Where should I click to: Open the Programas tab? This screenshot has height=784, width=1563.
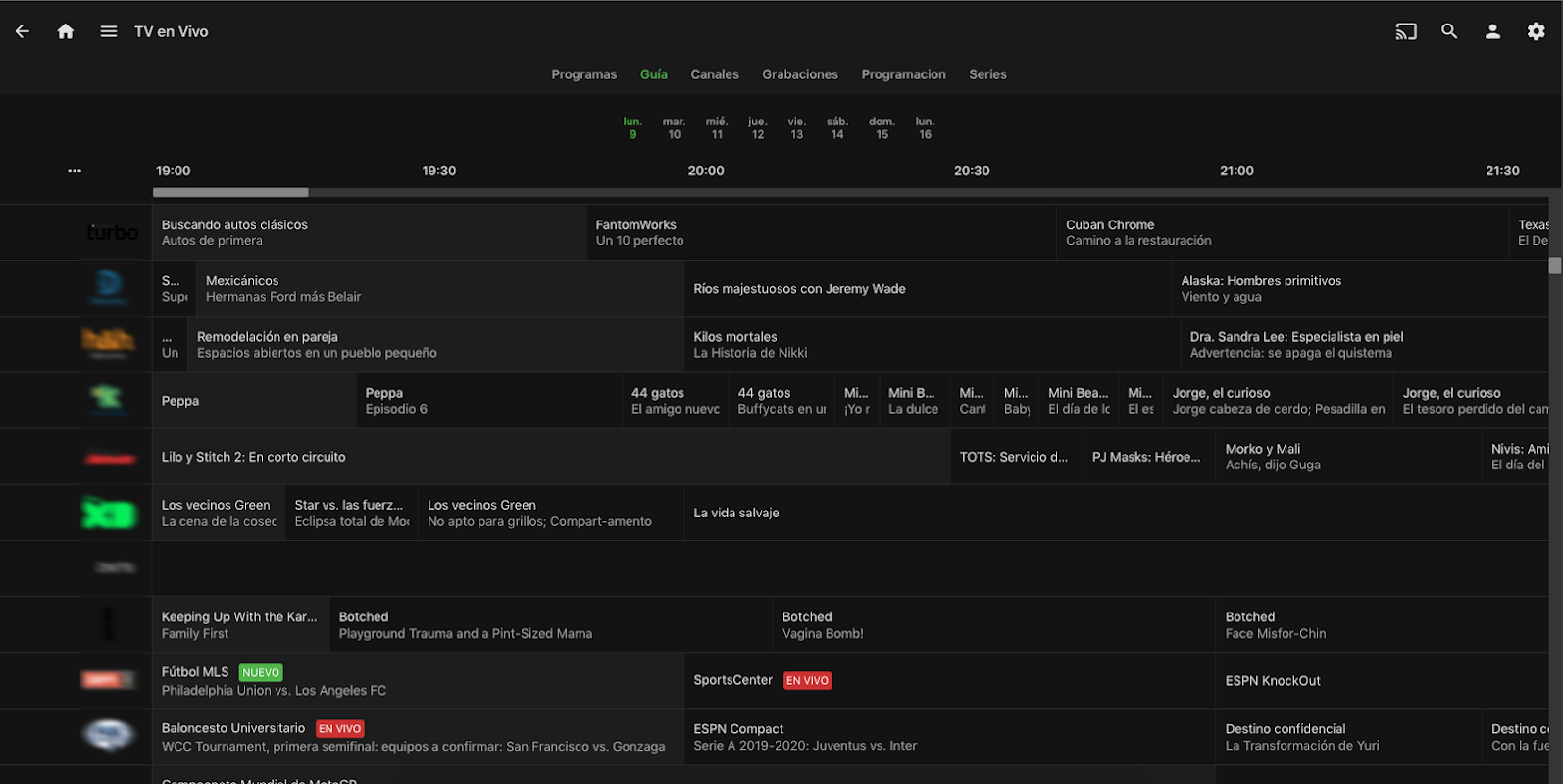pos(583,74)
